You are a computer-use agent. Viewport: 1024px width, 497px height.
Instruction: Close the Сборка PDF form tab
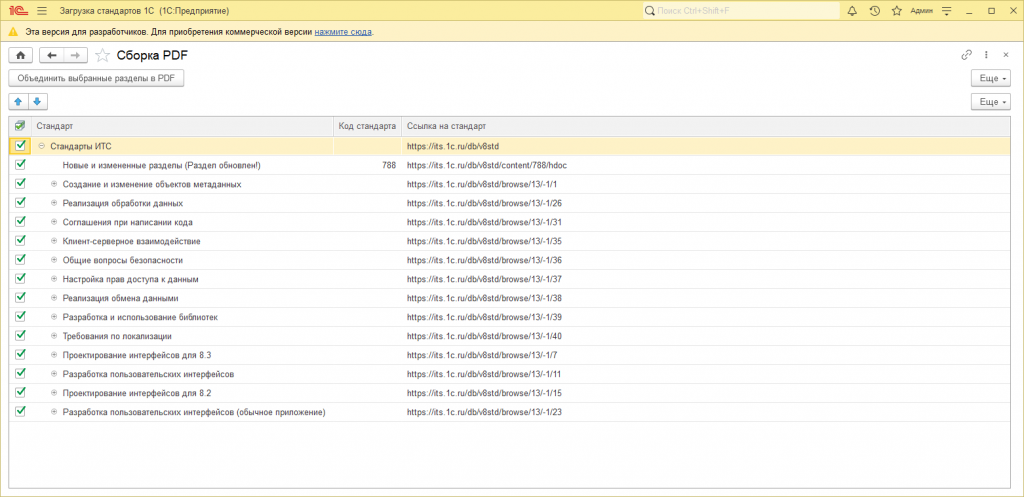[x=1006, y=55]
